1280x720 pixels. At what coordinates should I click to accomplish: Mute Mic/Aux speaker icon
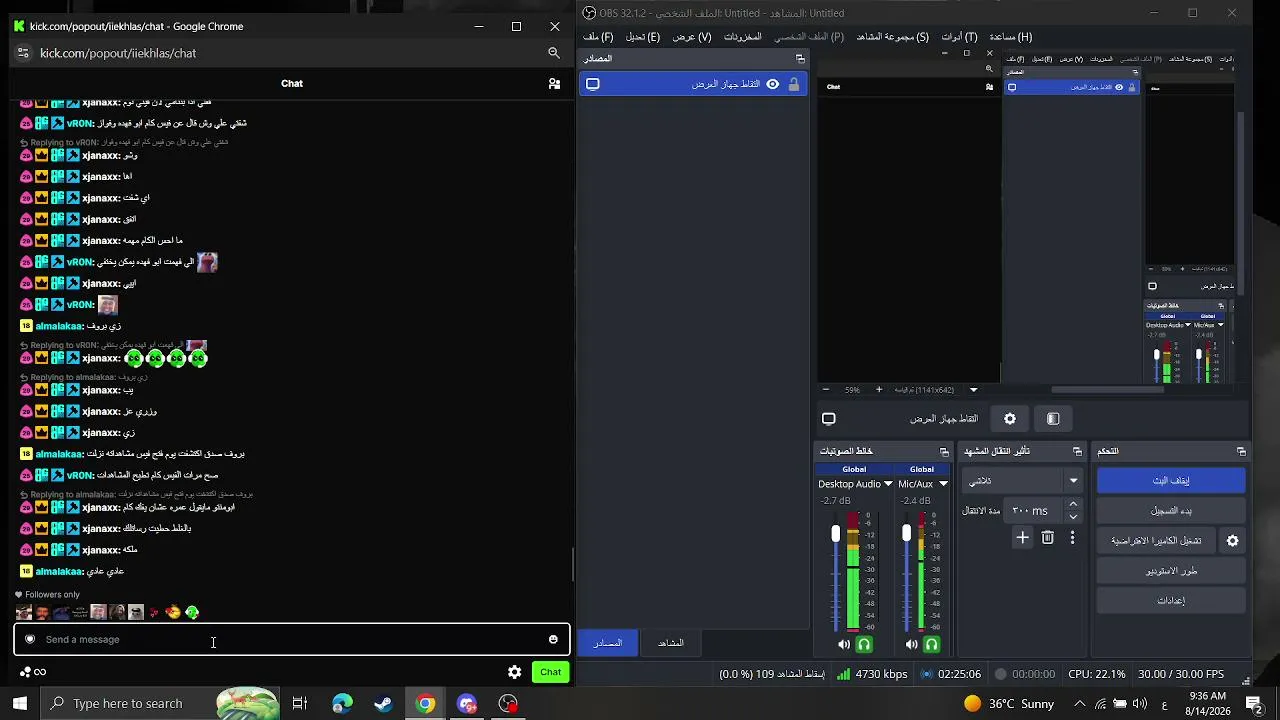(911, 645)
